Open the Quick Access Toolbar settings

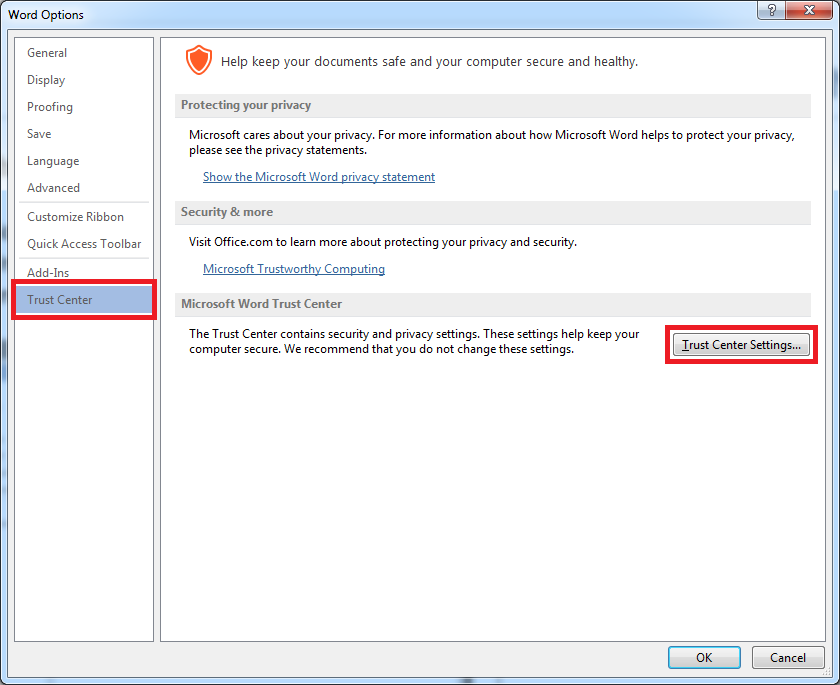[x=84, y=244]
